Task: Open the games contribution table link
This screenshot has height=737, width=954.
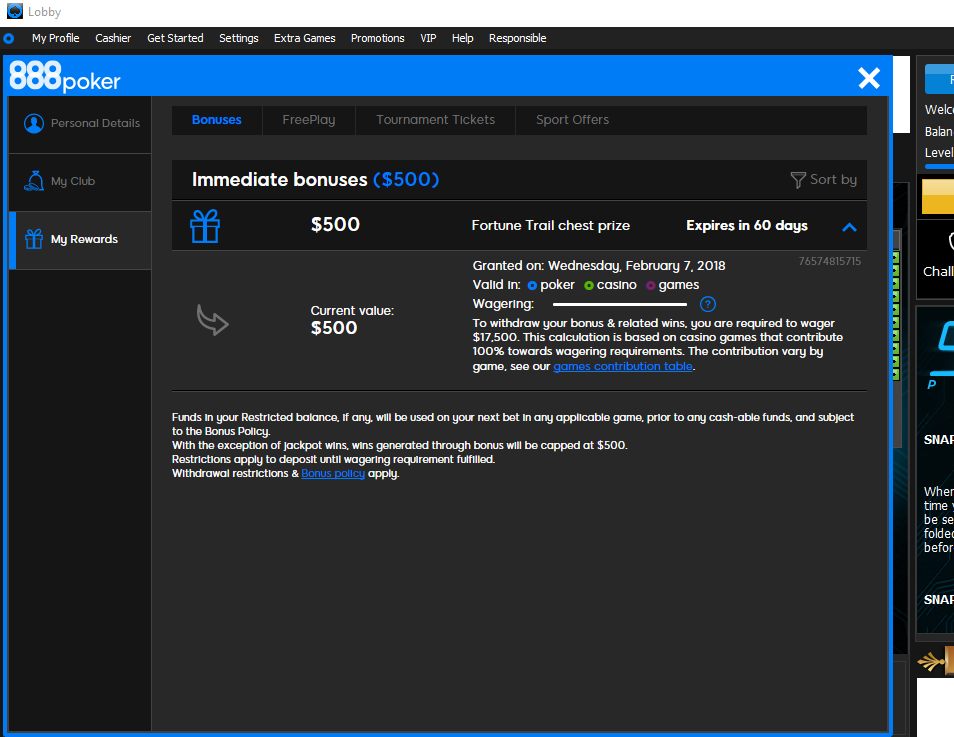Action: click(x=623, y=366)
